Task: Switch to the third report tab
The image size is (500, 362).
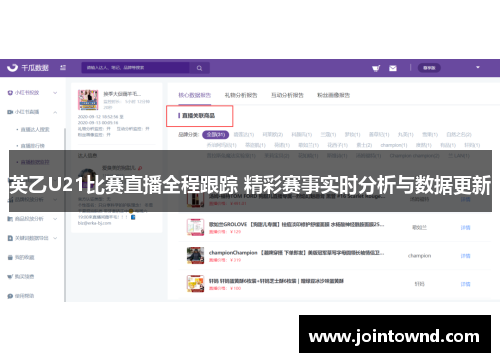Action: [287, 95]
